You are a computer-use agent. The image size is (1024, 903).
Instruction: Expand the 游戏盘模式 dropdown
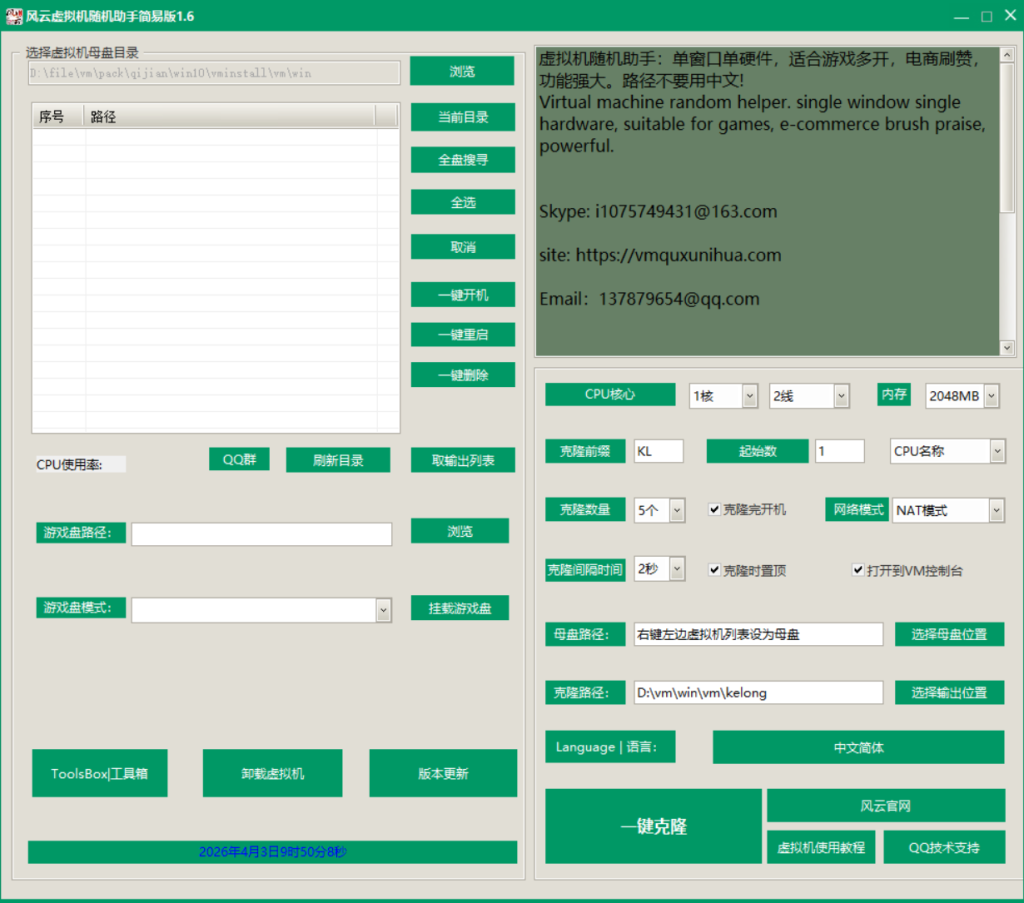[x=383, y=610]
